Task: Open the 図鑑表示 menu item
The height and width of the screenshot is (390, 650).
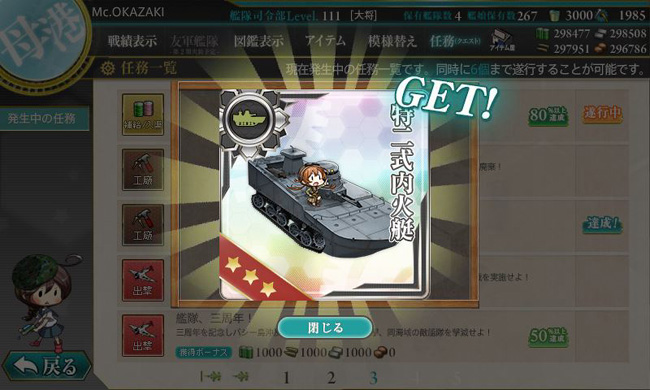Action: point(259,41)
